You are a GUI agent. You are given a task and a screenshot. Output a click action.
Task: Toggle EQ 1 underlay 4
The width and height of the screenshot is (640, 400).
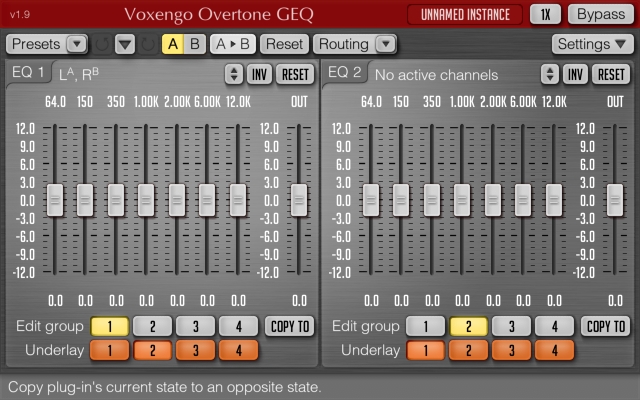click(x=239, y=350)
